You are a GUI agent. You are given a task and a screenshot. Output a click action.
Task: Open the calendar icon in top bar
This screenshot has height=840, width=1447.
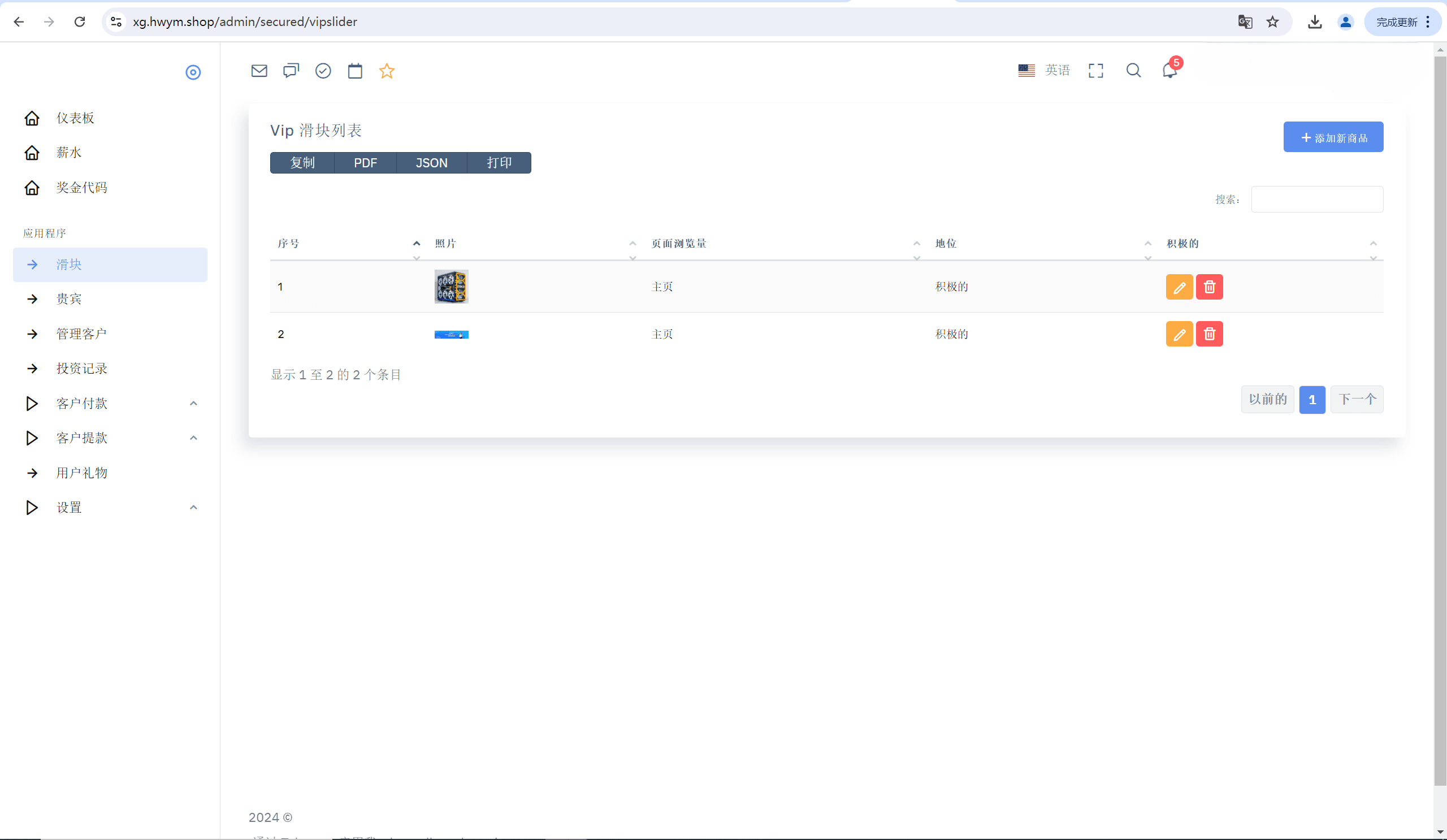(355, 71)
